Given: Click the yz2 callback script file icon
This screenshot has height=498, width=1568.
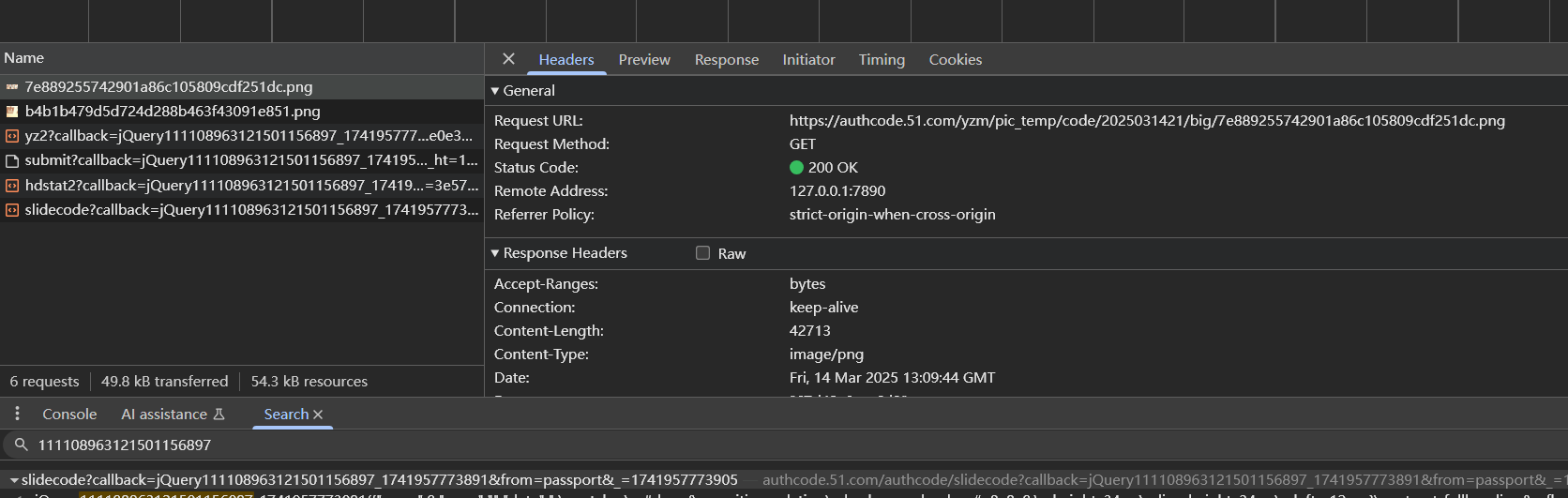Looking at the screenshot, I should pyautogui.click(x=12, y=136).
